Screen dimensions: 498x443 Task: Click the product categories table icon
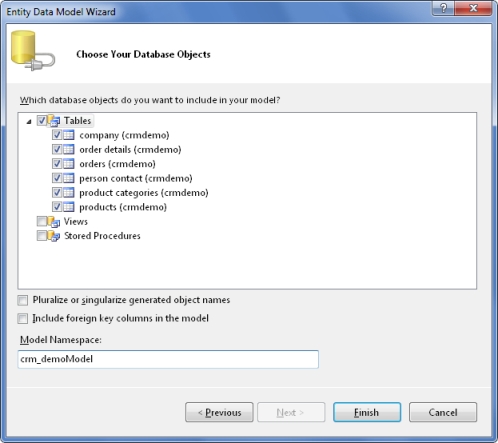[69, 192]
